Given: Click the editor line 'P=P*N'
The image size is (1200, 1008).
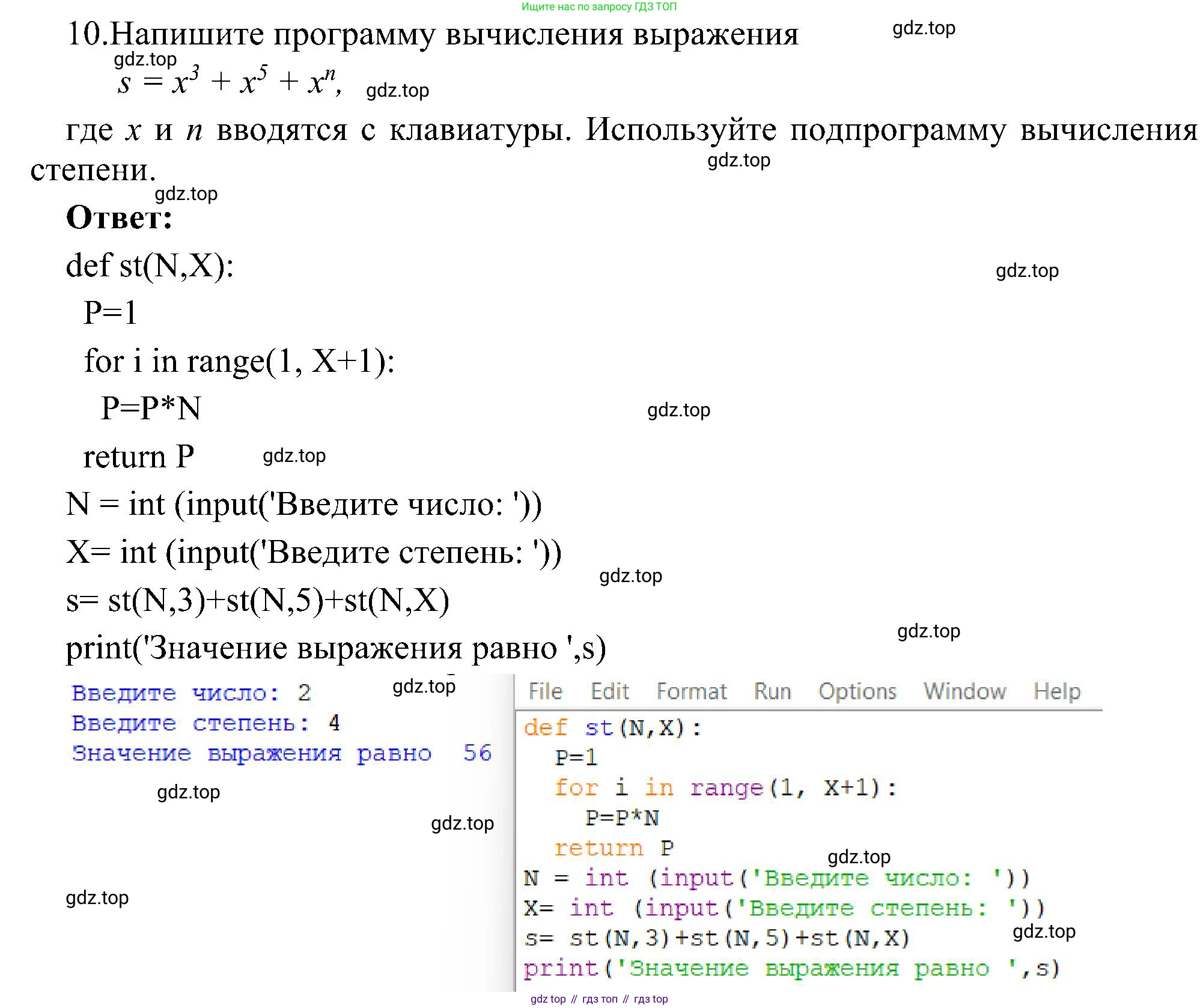Looking at the screenshot, I should tap(622, 818).
